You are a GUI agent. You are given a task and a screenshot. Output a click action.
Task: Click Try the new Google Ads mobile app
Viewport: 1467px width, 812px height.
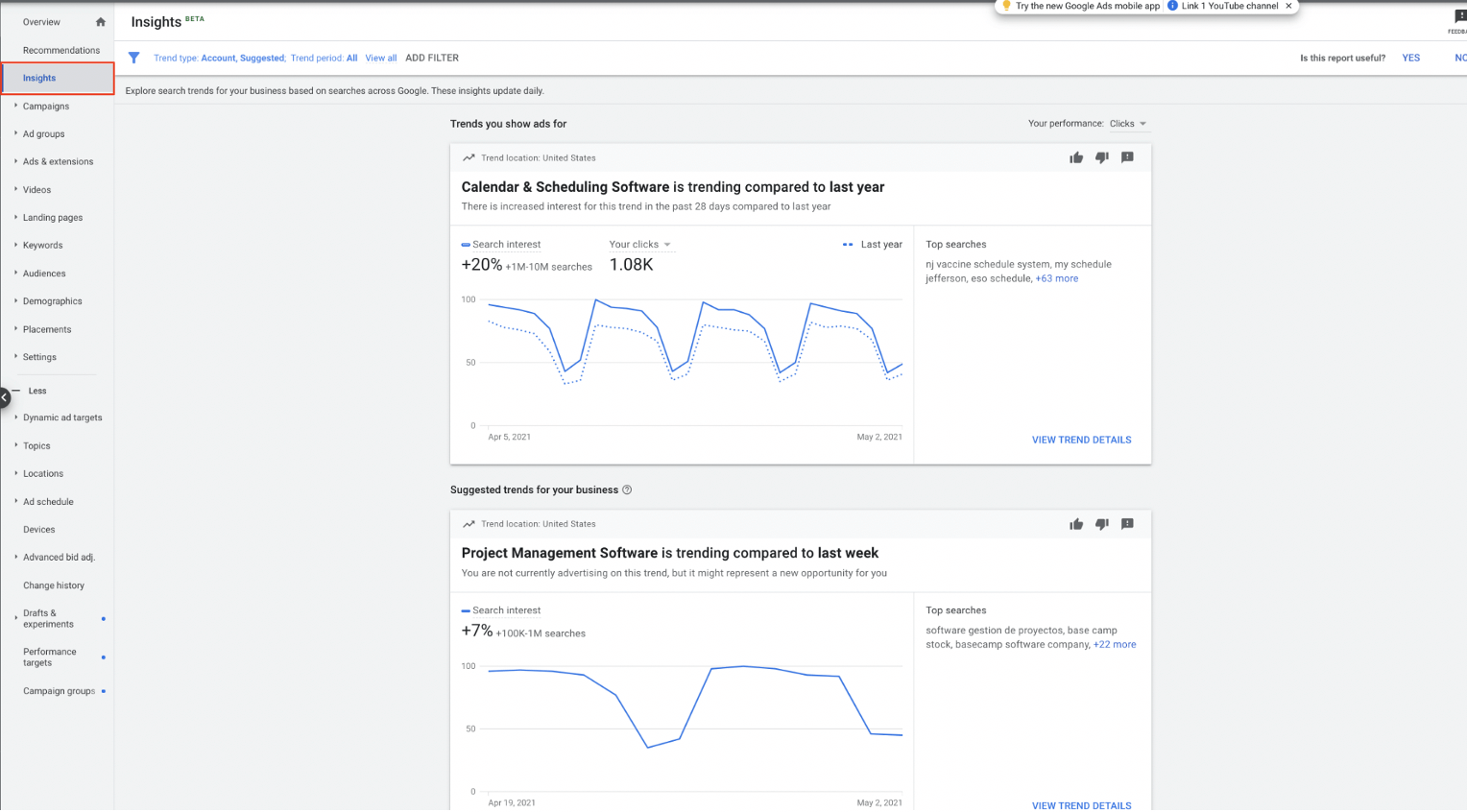tap(1088, 6)
